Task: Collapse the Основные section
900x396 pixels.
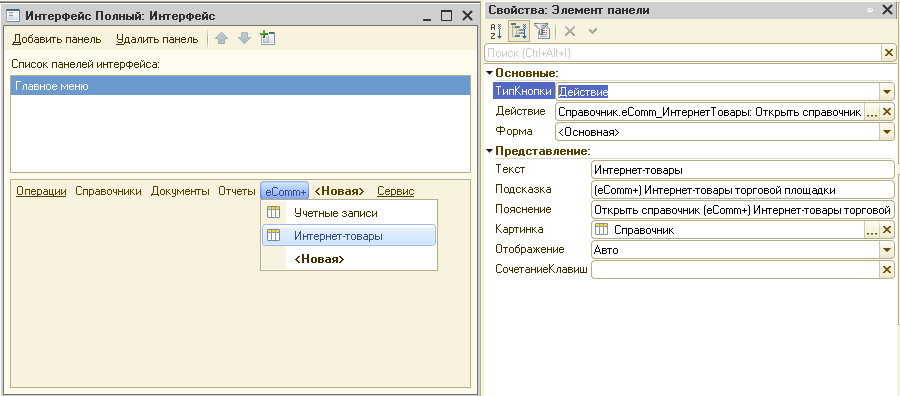Action: pos(490,73)
